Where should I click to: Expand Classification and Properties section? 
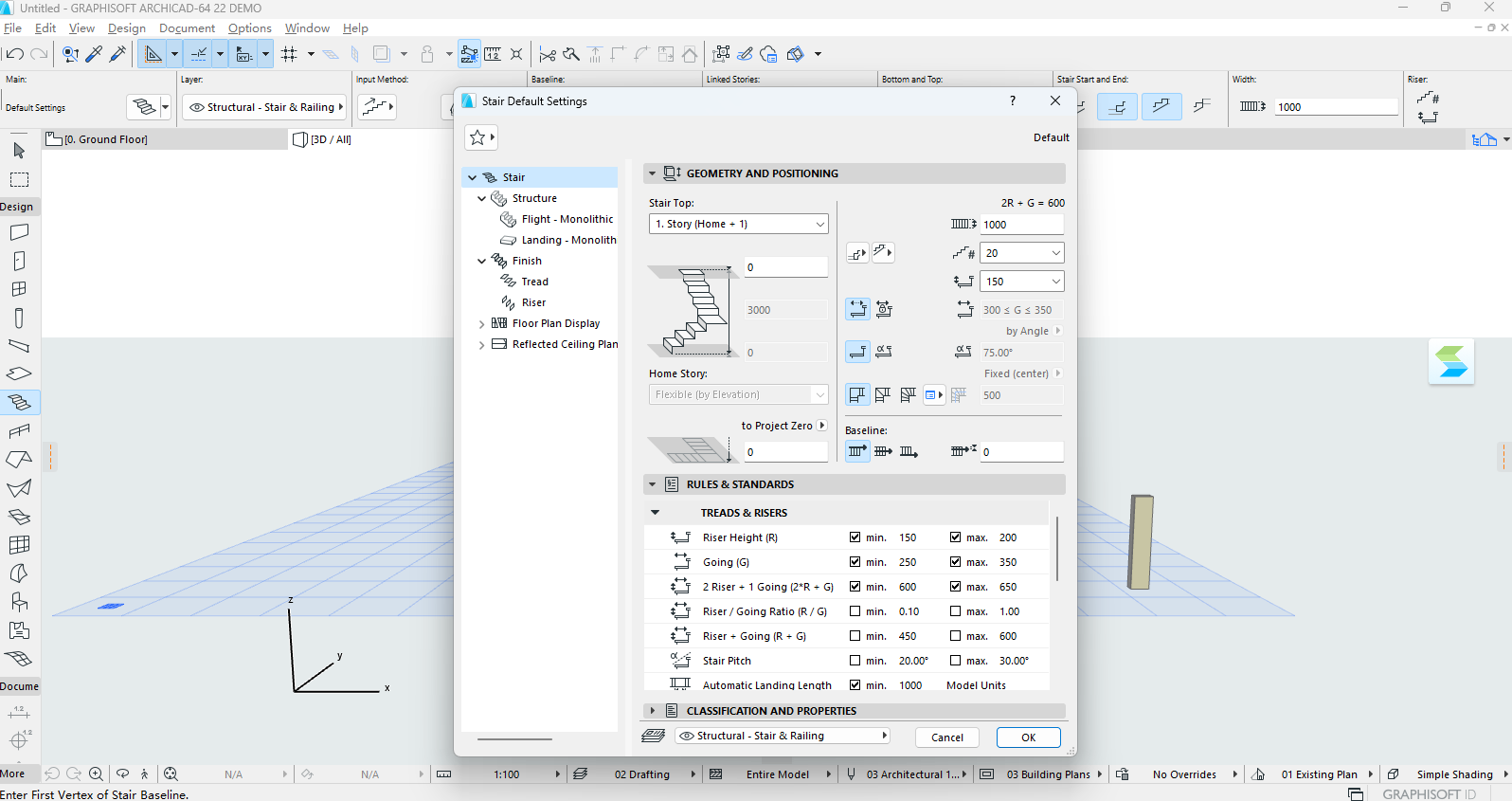pyautogui.click(x=652, y=711)
